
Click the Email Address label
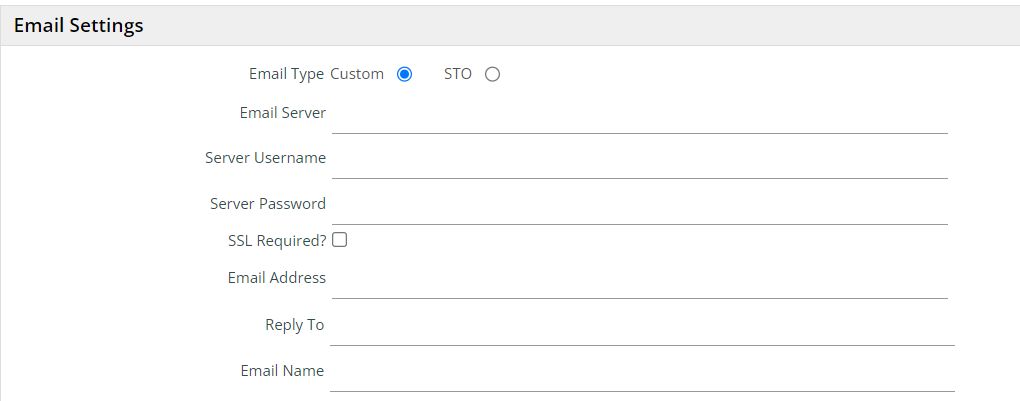coord(276,278)
